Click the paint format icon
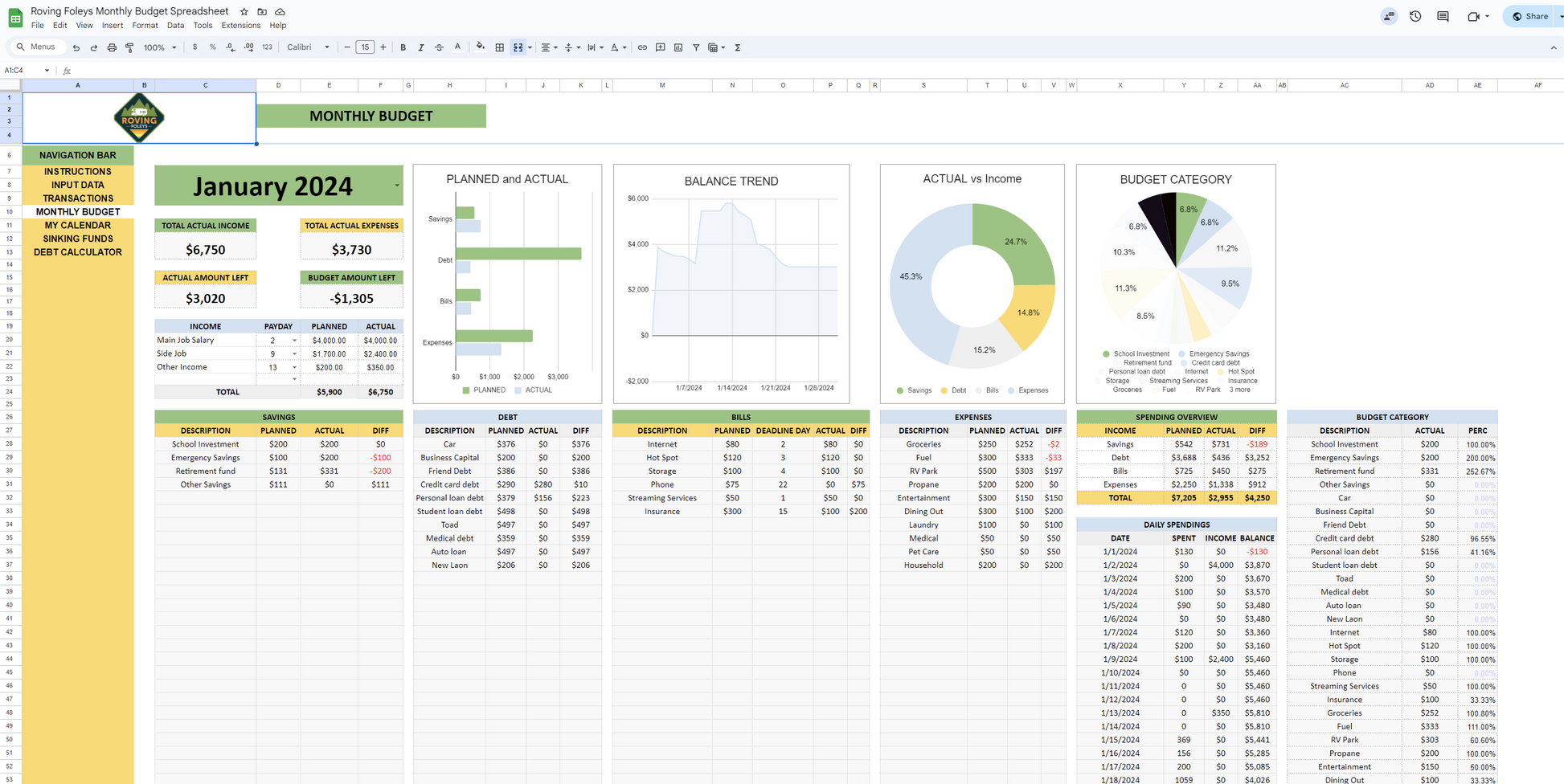Image resolution: width=1564 pixels, height=784 pixels. [x=129, y=47]
